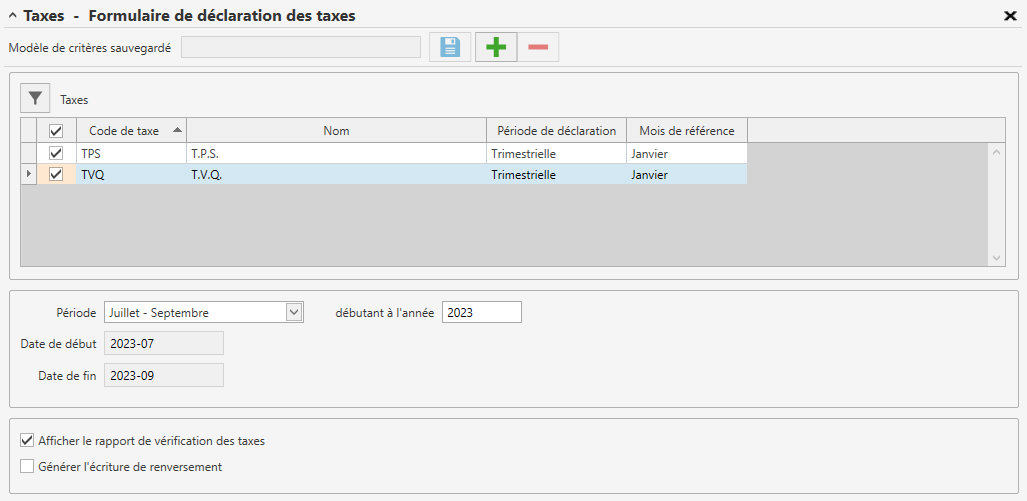This screenshot has width=1027, height=501.
Task: Select the T.V.Q. name cell
Action: click(x=337, y=175)
